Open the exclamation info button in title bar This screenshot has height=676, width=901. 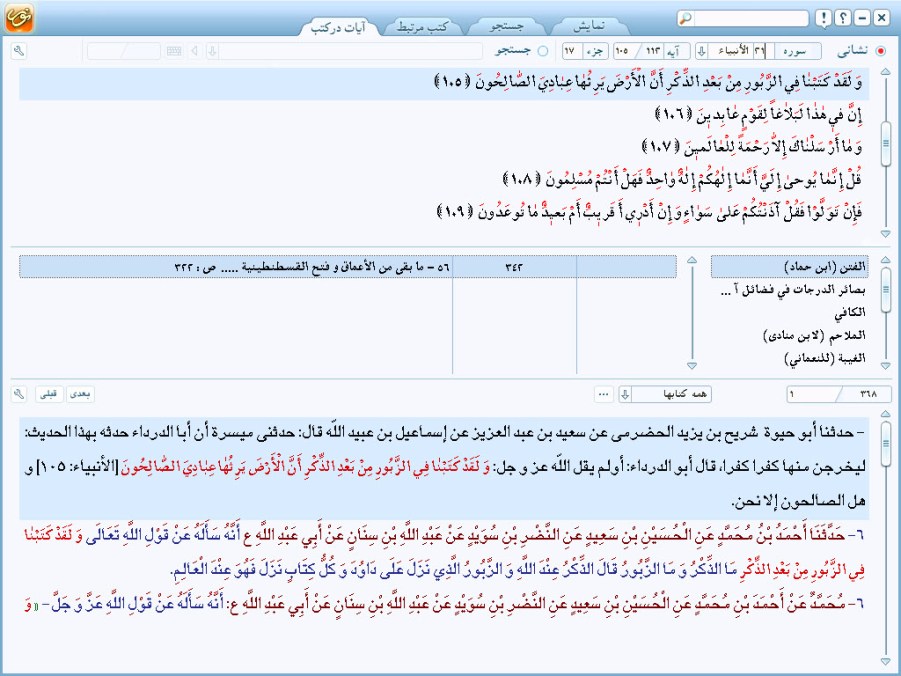point(823,18)
